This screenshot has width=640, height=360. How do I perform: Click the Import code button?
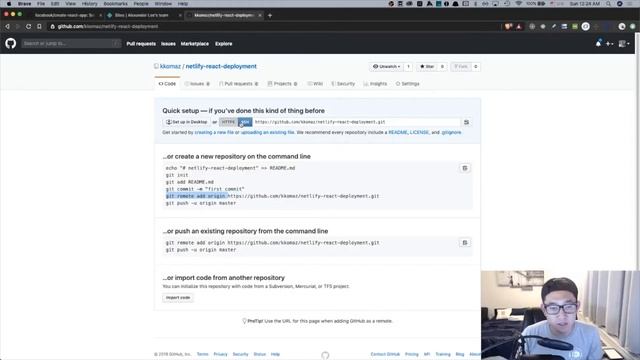178,298
